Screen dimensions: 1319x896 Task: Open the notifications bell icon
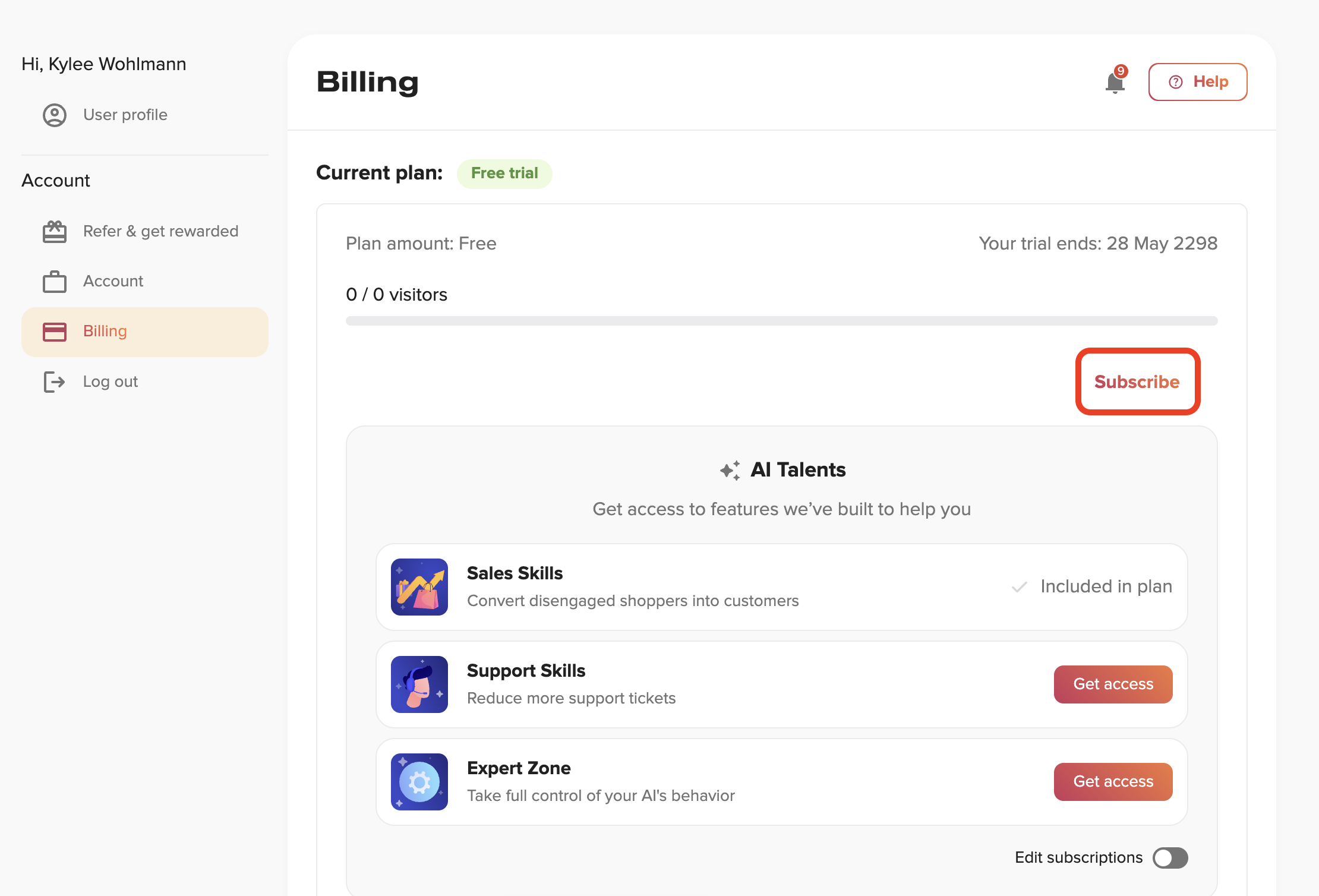coord(1115,81)
